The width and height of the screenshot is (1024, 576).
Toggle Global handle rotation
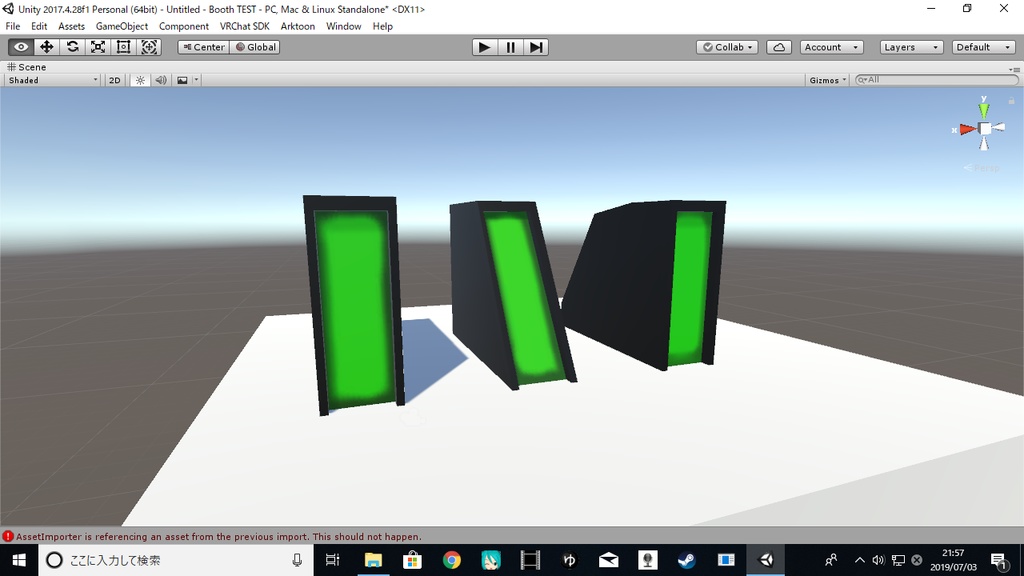[x=255, y=47]
